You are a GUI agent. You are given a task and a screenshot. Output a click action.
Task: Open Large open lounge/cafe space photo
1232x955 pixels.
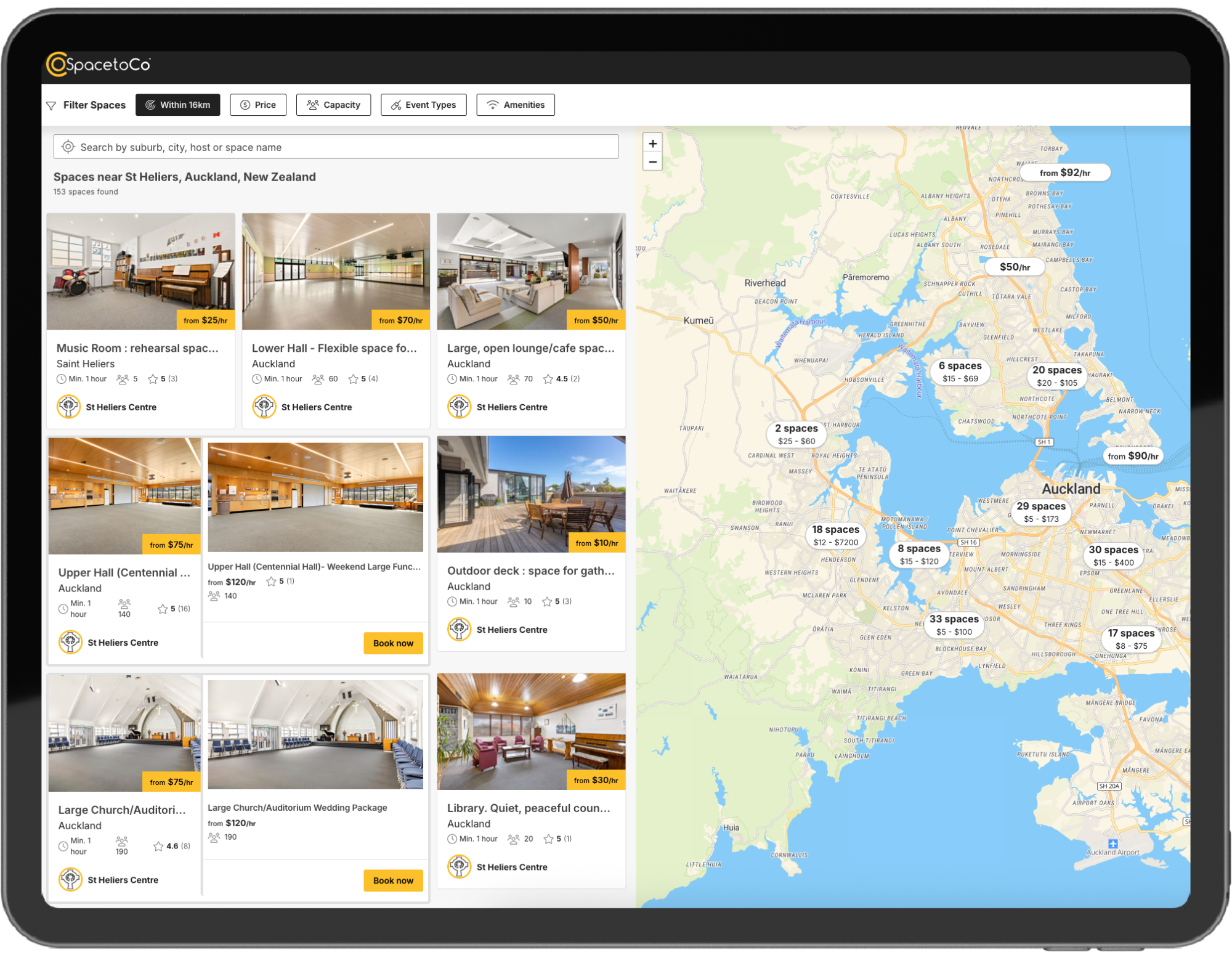[531, 272]
